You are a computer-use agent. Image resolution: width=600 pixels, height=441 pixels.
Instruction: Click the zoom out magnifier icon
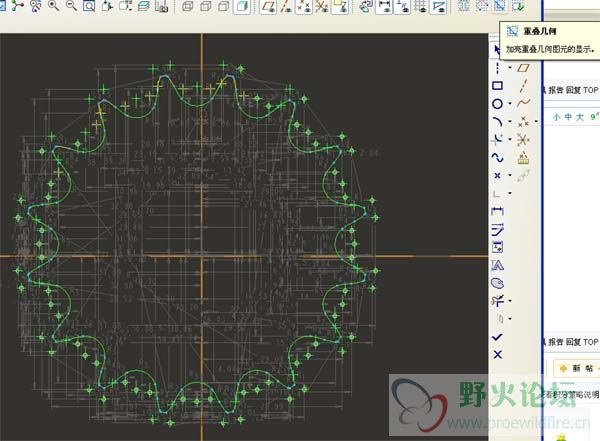coord(71,5)
